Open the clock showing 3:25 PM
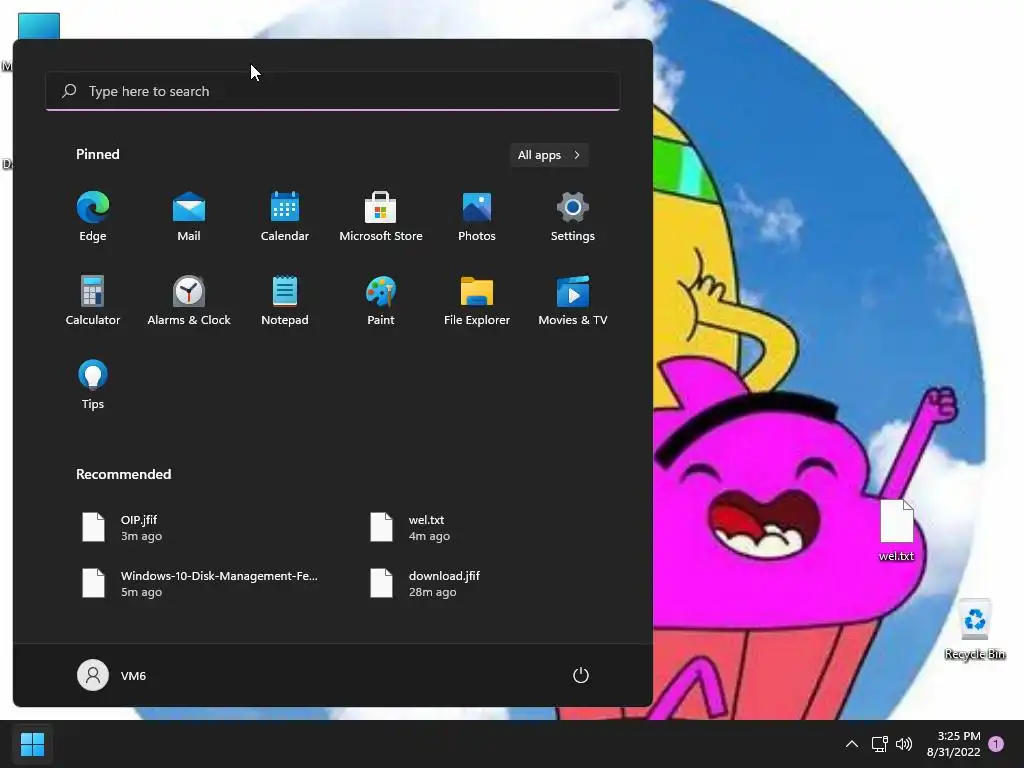The height and width of the screenshot is (768, 1024). point(953,744)
